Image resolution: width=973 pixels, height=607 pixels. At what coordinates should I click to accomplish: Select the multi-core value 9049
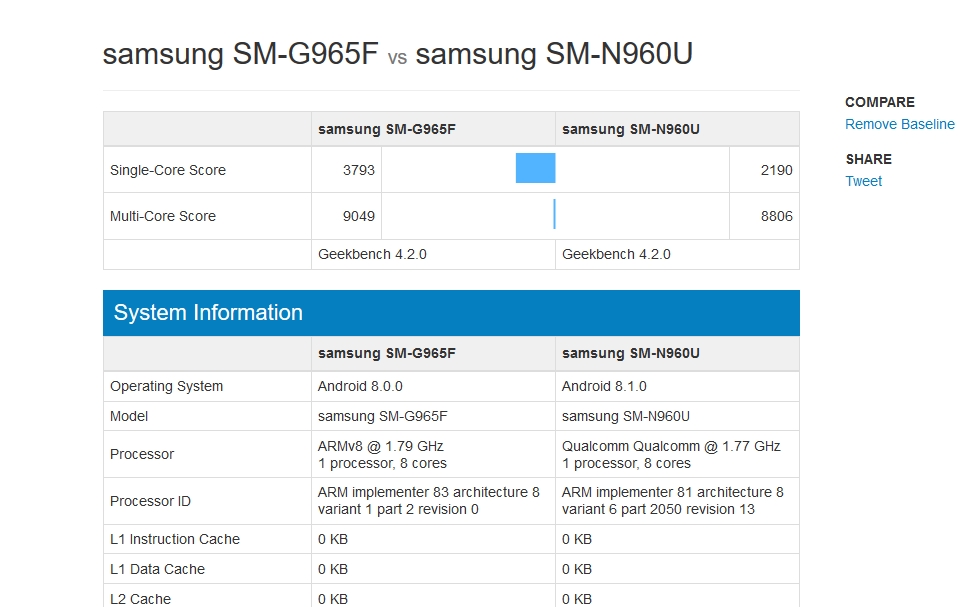click(x=359, y=216)
